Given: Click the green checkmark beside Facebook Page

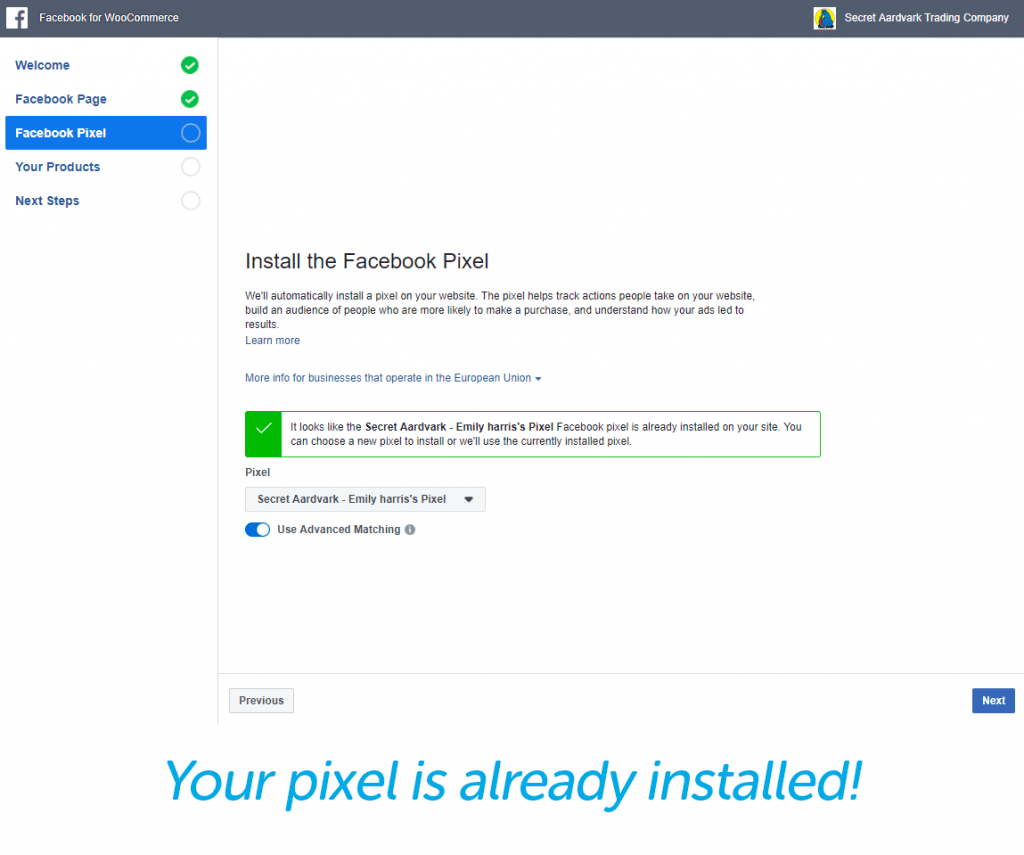Looking at the screenshot, I should (x=190, y=99).
